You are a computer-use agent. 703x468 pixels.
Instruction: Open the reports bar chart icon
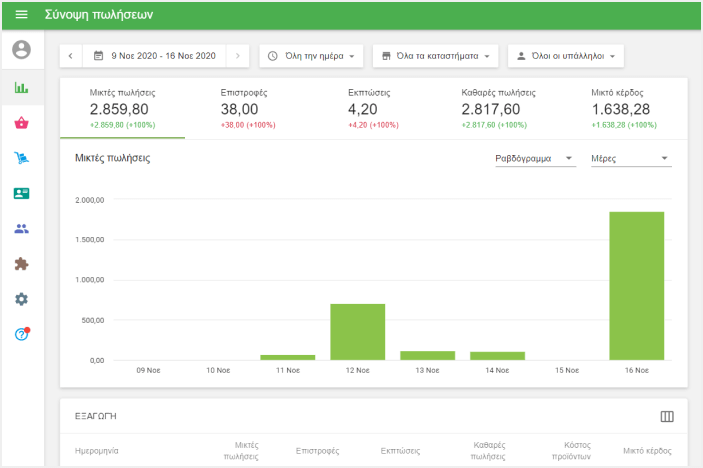[21, 87]
